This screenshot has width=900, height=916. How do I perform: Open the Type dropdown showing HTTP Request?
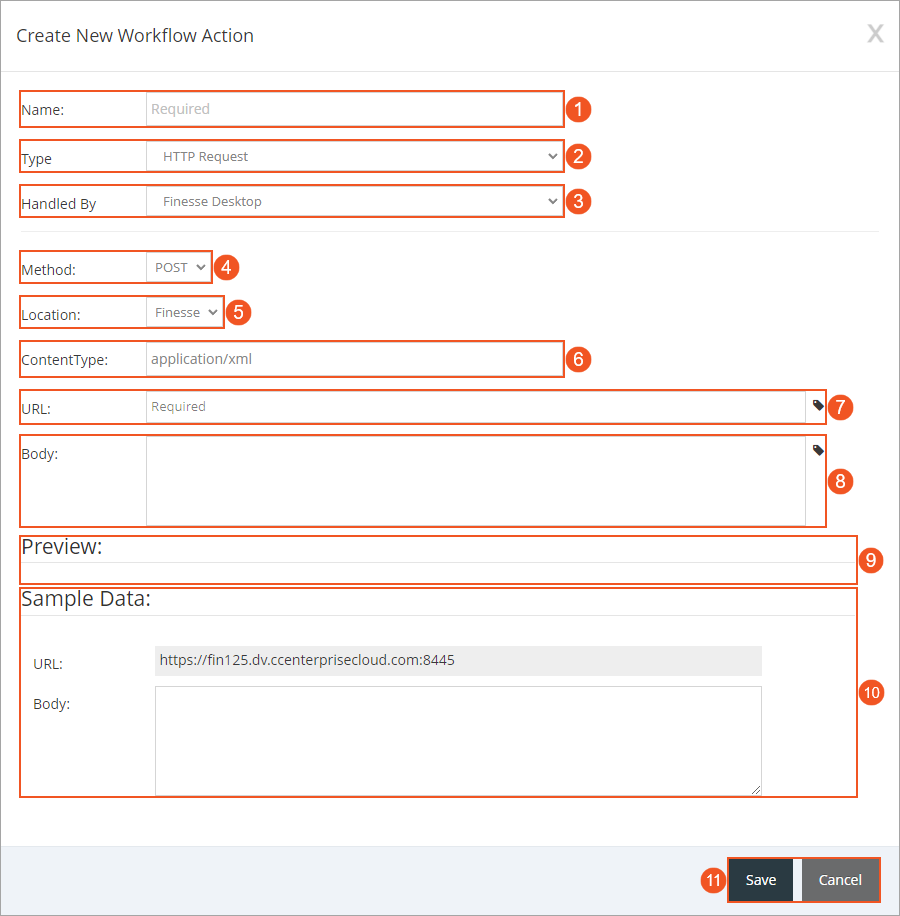pos(552,157)
